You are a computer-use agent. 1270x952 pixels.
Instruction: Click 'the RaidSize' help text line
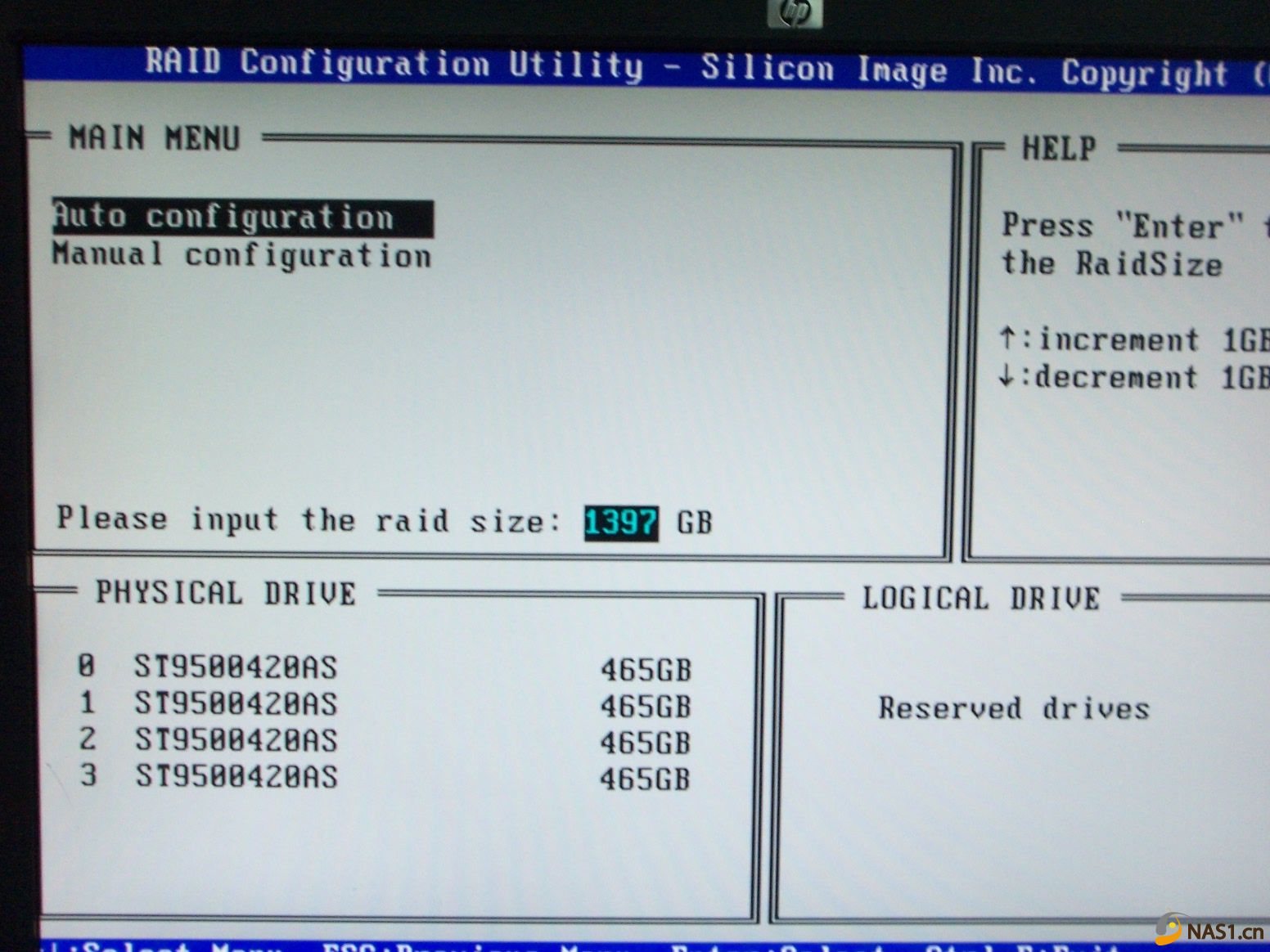tap(1112, 264)
